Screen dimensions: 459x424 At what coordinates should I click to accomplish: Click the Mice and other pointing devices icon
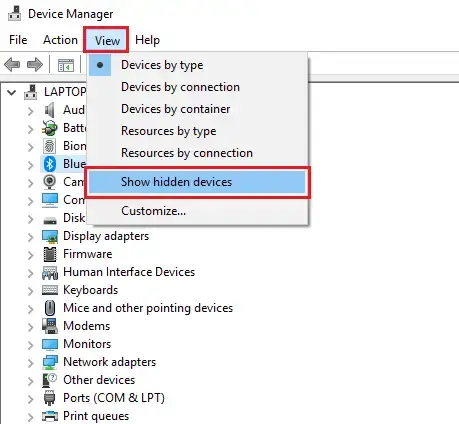click(50, 308)
